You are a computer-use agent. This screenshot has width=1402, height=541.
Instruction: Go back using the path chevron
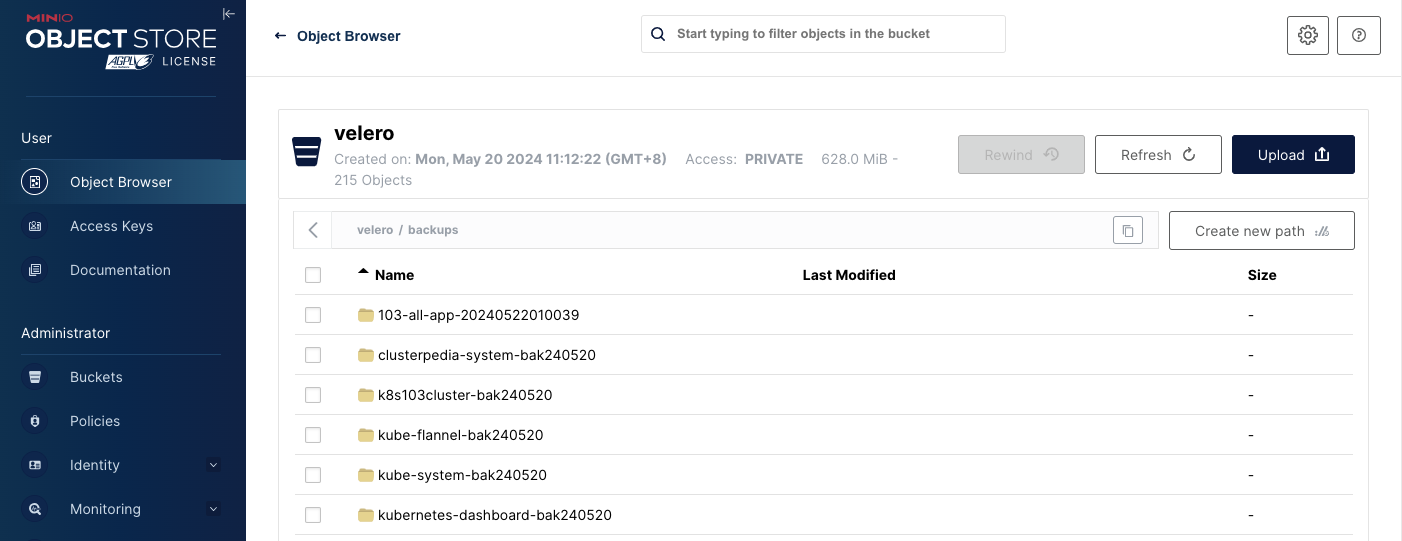[313, 230]
